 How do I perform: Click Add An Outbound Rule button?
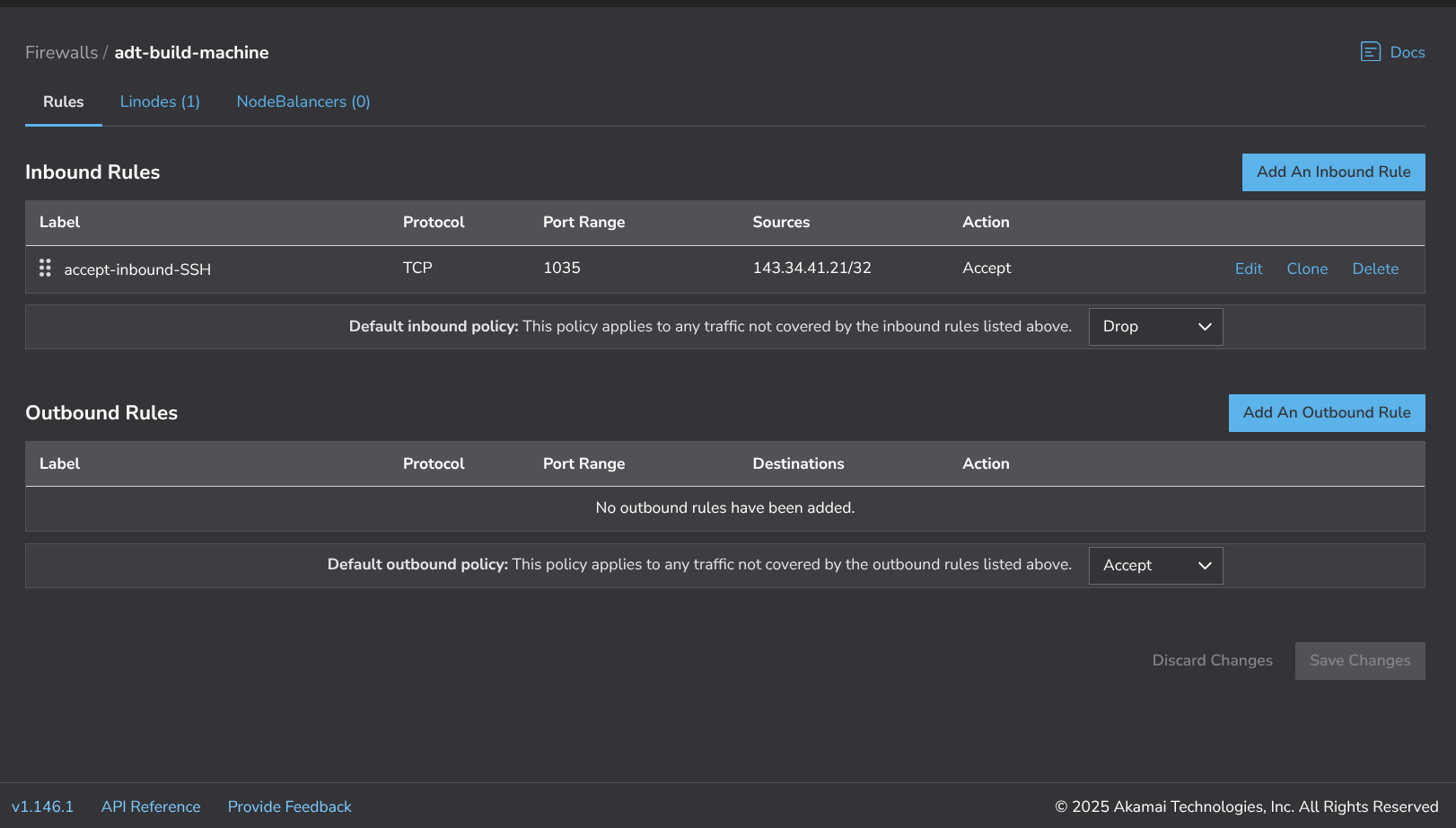1326,413
